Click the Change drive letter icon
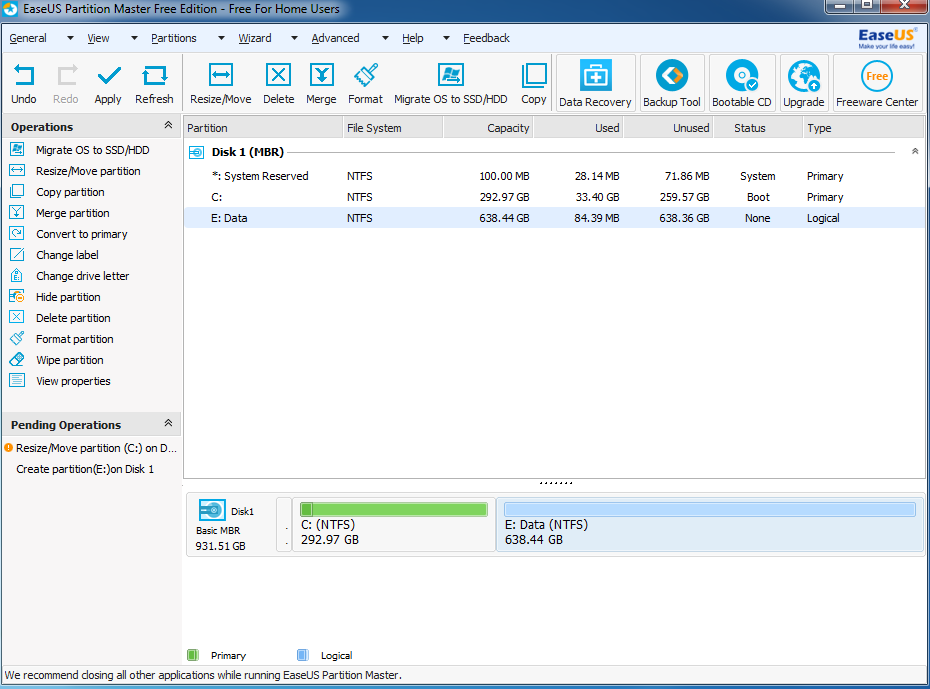This screenshot has height=689, width=930. 17,276
